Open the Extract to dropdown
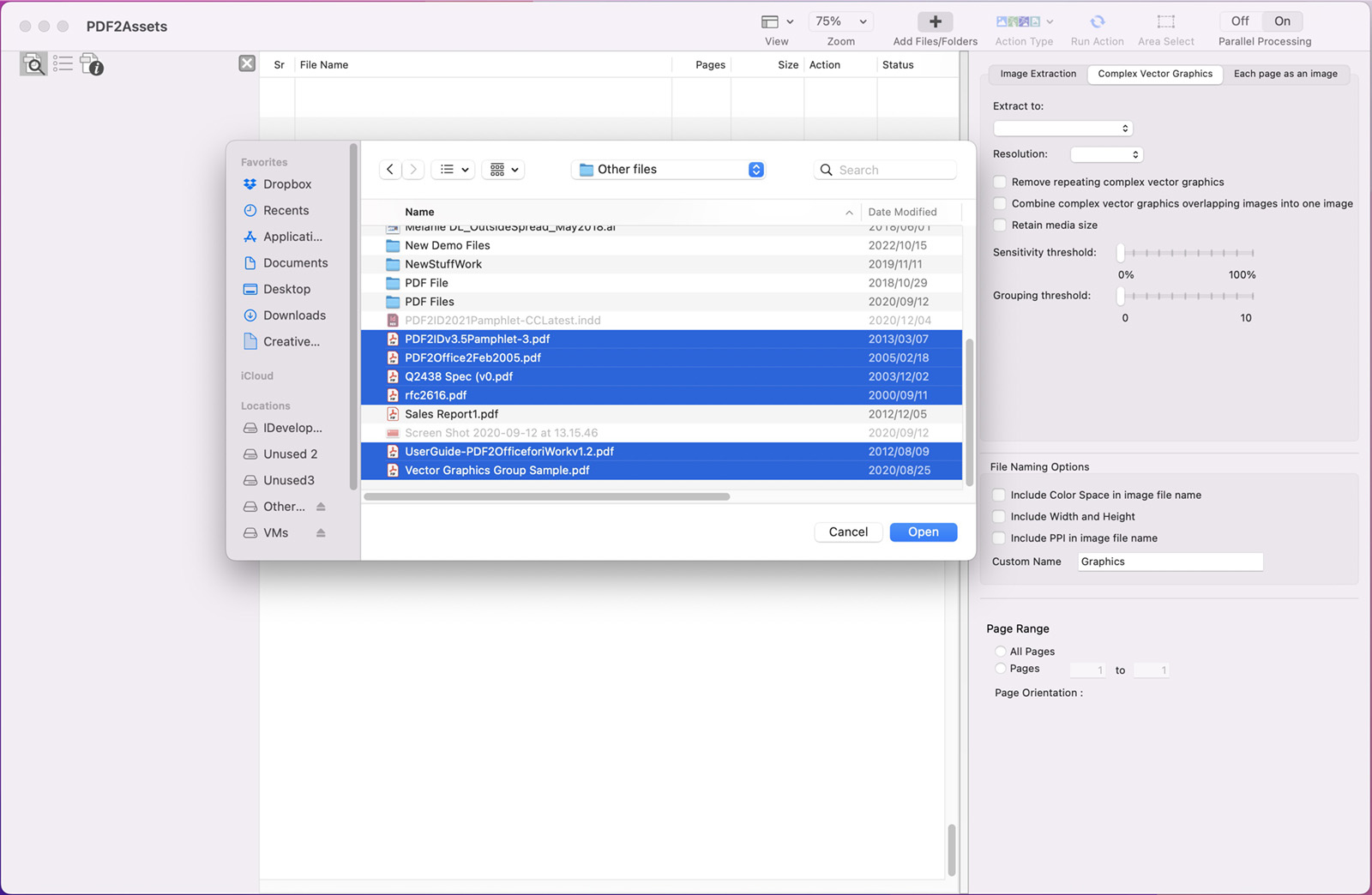The height and width of the screenshot is (895, 1372). 1063,129
